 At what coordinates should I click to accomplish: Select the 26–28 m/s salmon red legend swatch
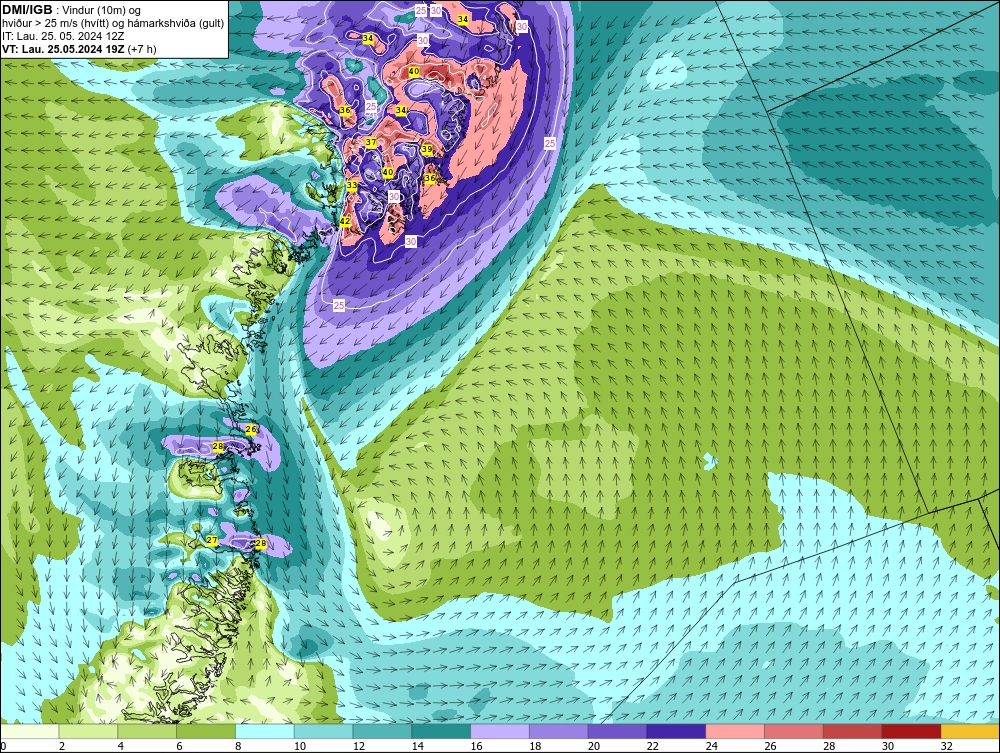(793, 731)
